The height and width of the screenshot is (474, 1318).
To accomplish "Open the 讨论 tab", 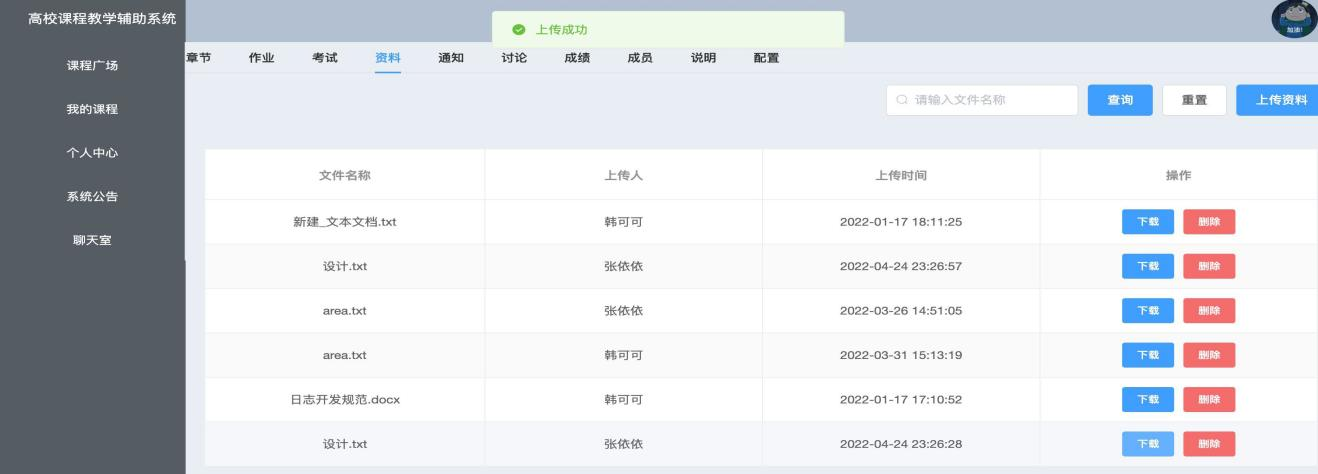I will (514, 57).
